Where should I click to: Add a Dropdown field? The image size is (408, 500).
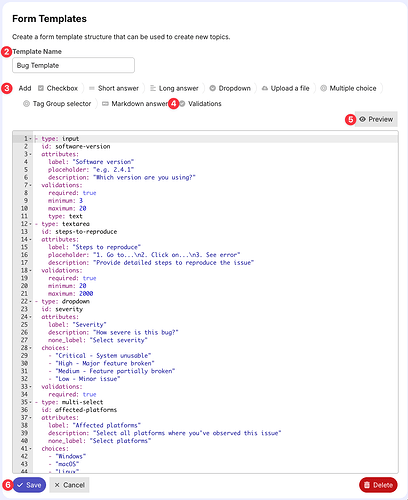pyautogui.click(x=230, y=88)
